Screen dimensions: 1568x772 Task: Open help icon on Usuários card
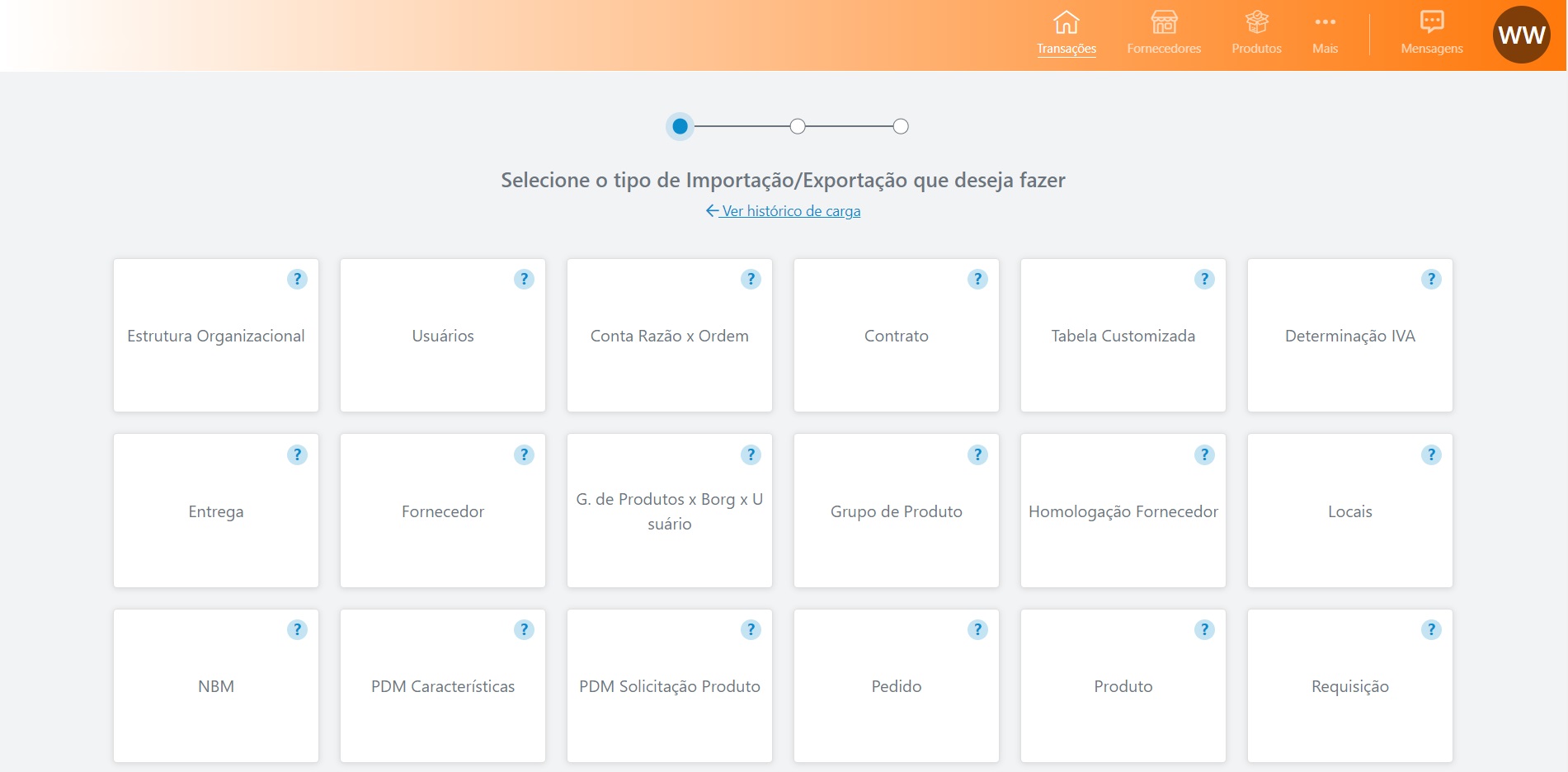524,280
